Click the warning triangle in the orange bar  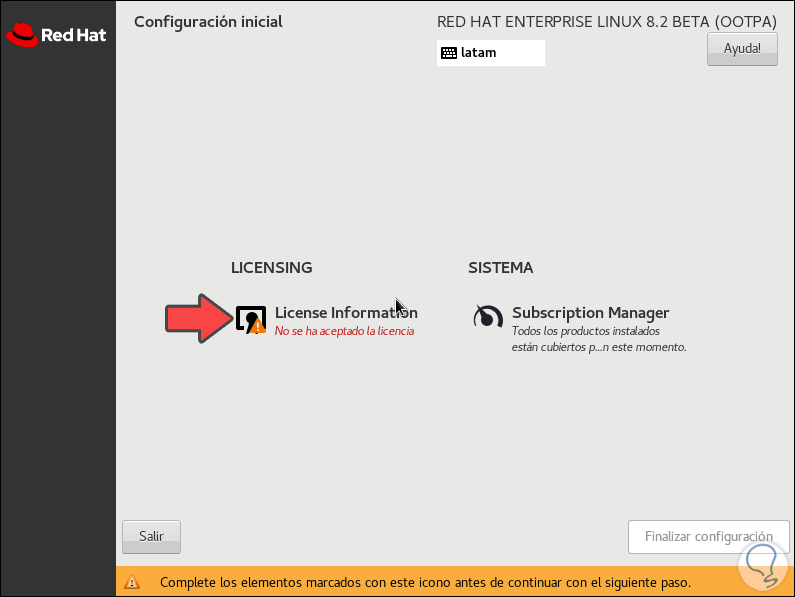(132, 582)
